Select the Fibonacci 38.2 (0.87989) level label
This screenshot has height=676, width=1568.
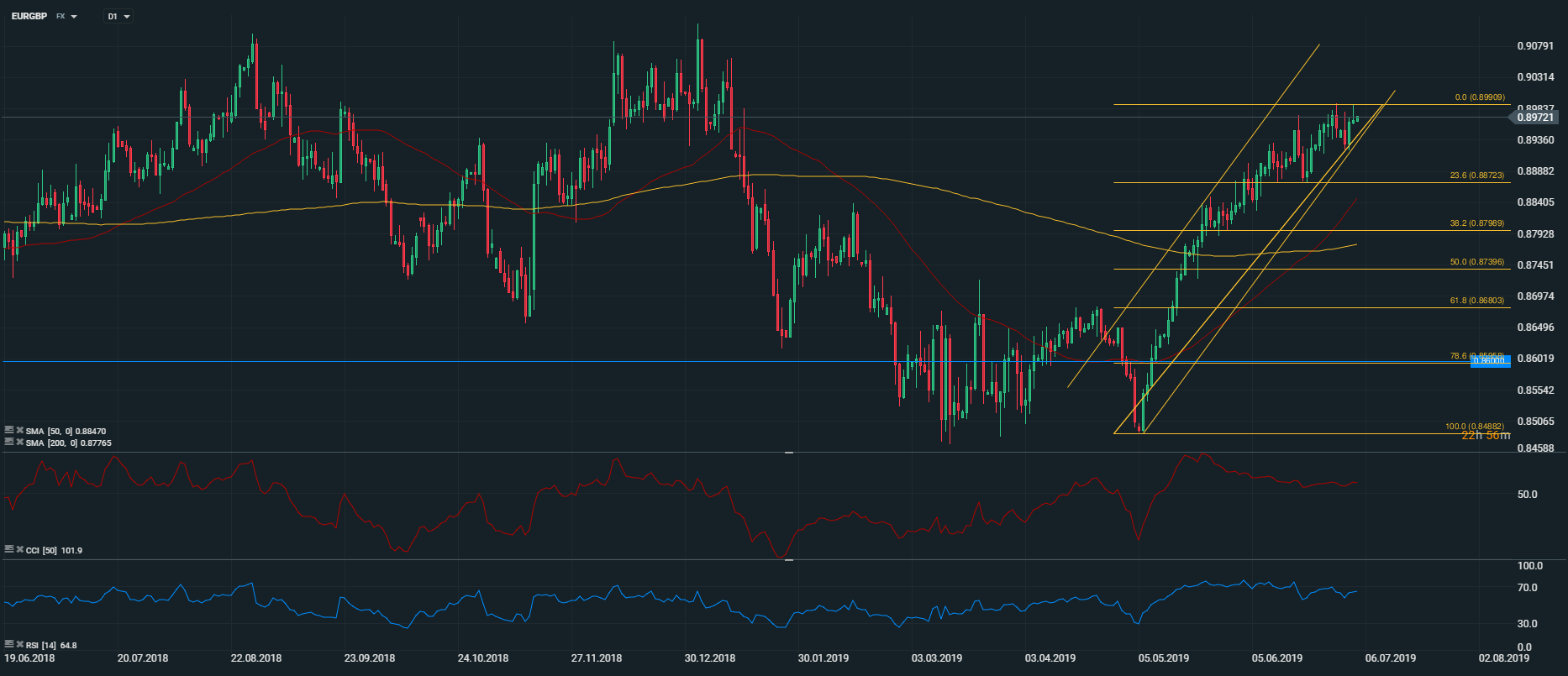1477,223
